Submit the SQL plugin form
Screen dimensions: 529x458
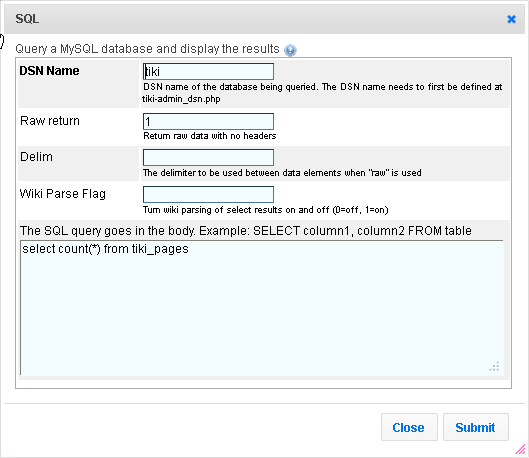pyautogui.click(x=476, y=427)
